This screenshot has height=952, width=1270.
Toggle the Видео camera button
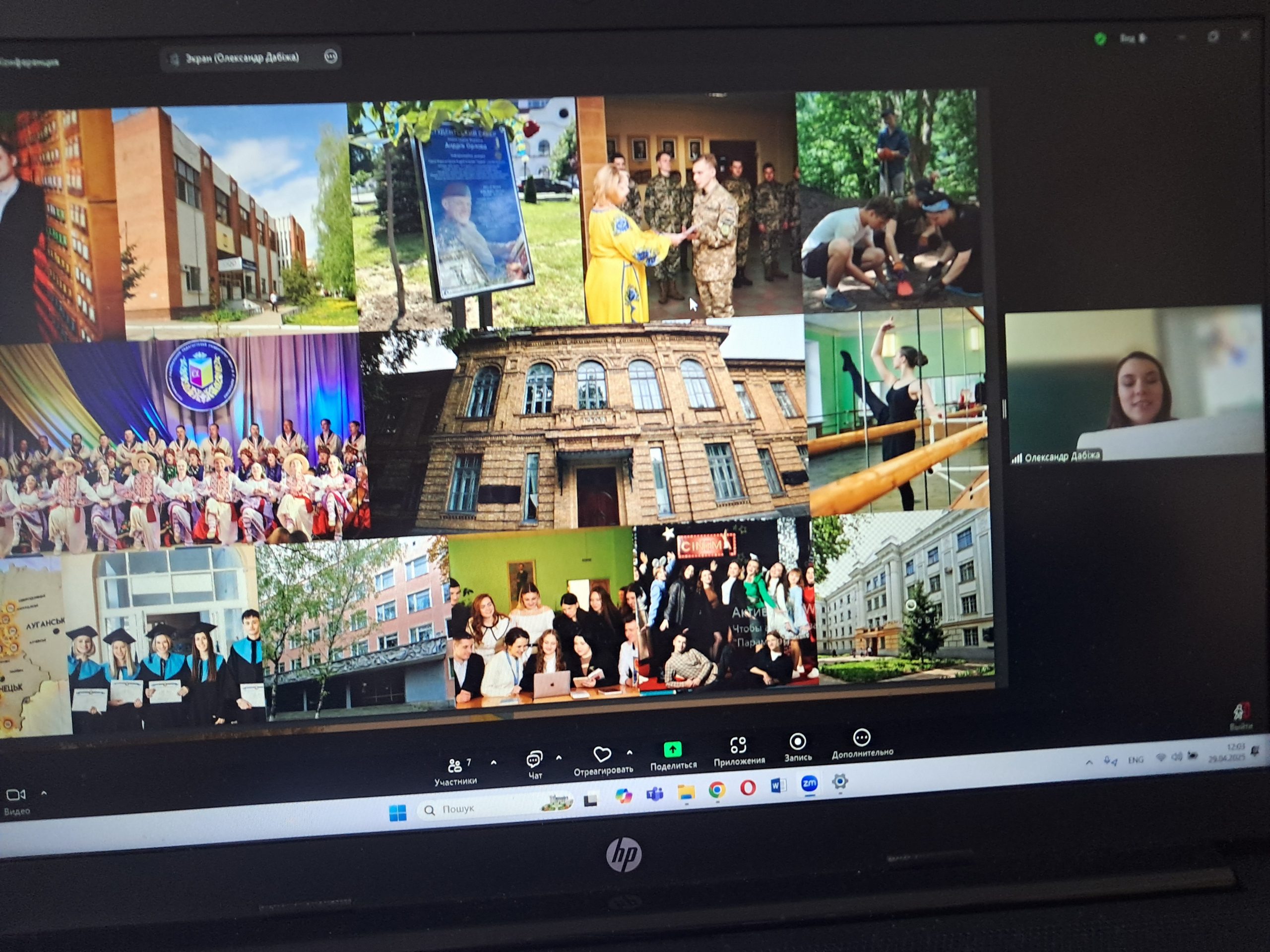pos(16,802)
